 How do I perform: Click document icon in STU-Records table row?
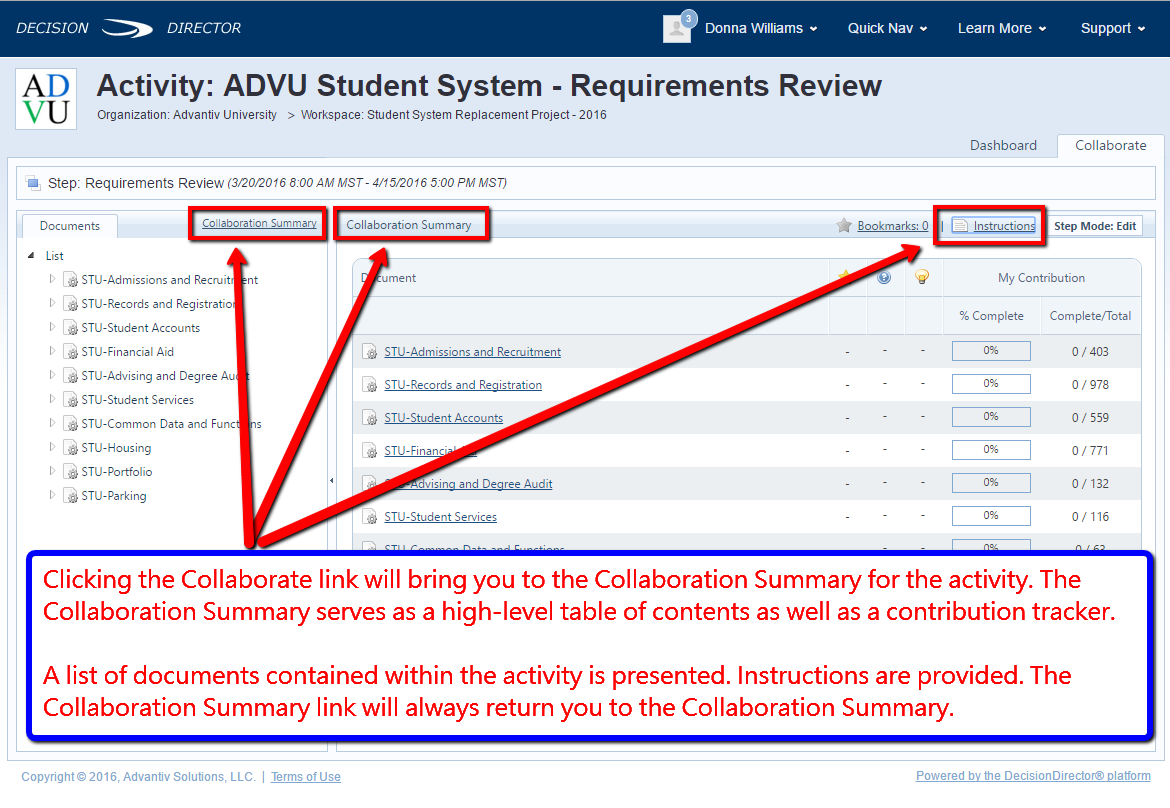tap(370, 384)
